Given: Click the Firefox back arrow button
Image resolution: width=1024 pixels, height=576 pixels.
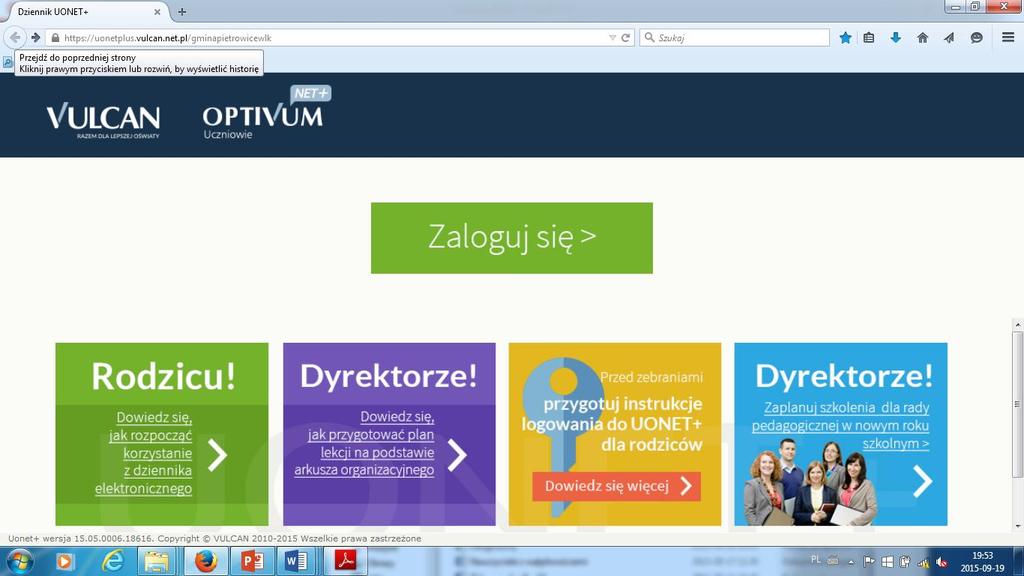Looking at the screenshot, I should point(14,38).
